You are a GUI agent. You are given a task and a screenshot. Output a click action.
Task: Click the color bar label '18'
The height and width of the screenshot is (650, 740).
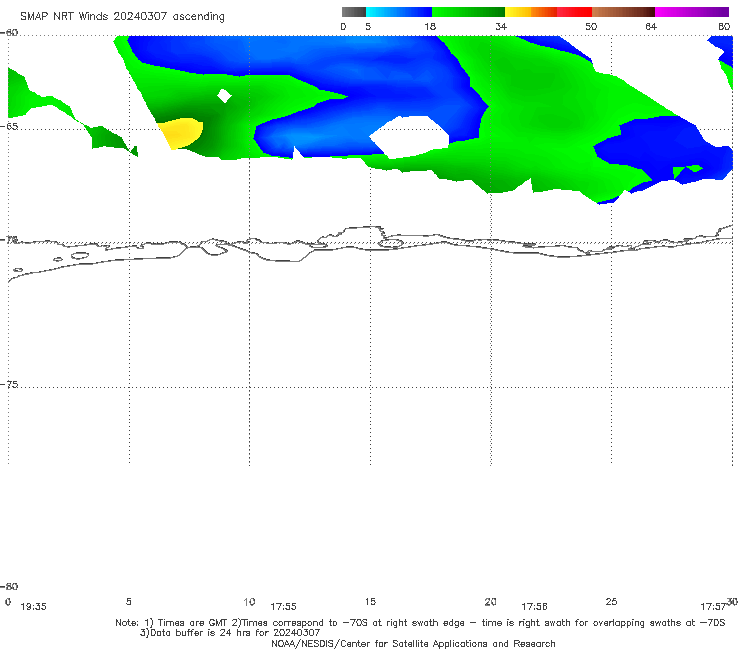point(430,26)
